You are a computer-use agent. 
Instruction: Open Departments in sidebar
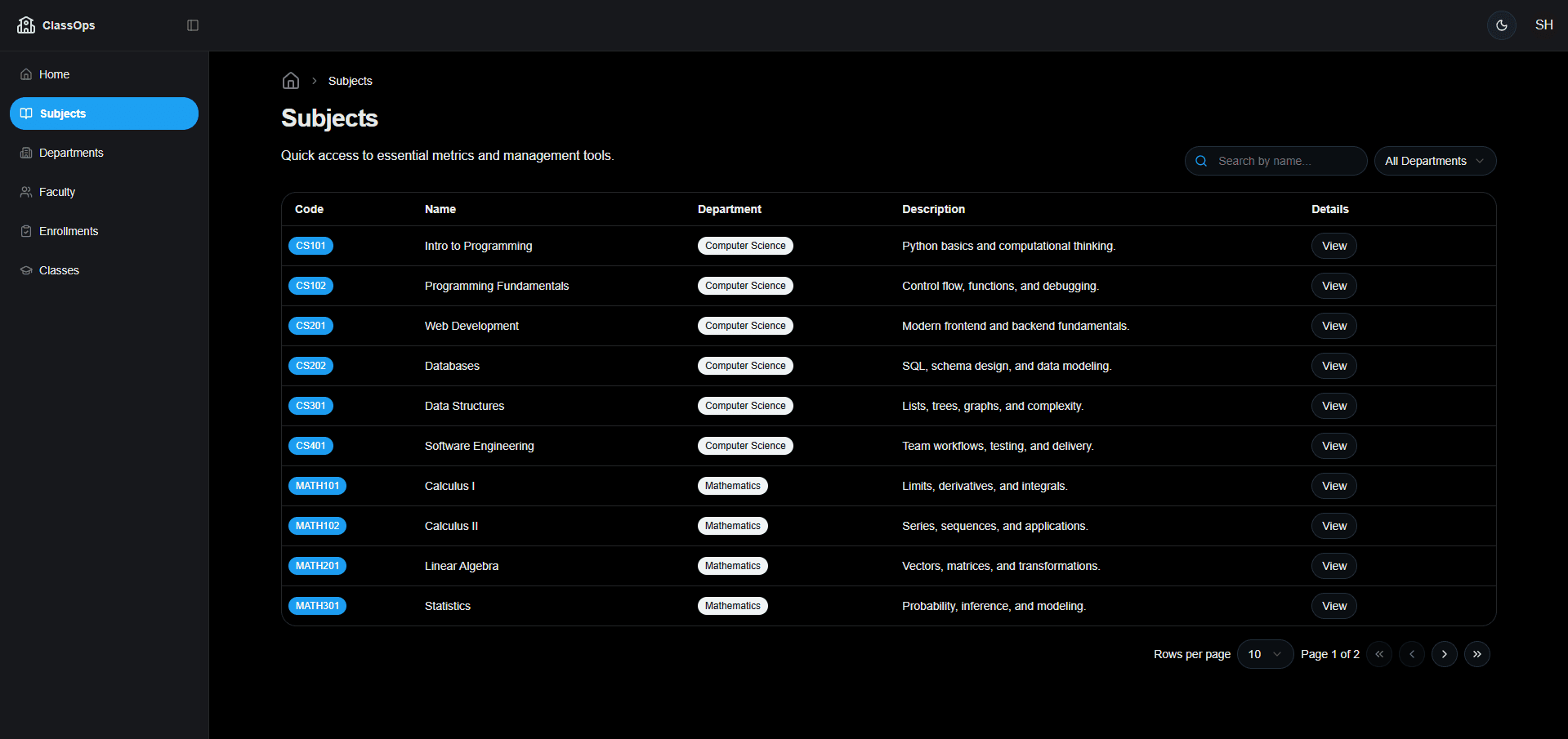click(x=104, y=153)
